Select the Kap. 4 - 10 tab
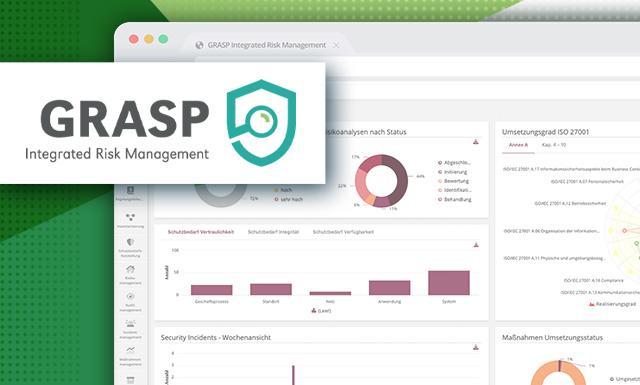Image resolution: width=640 pixels, height=385 pixels. click(x=553, y=145)
